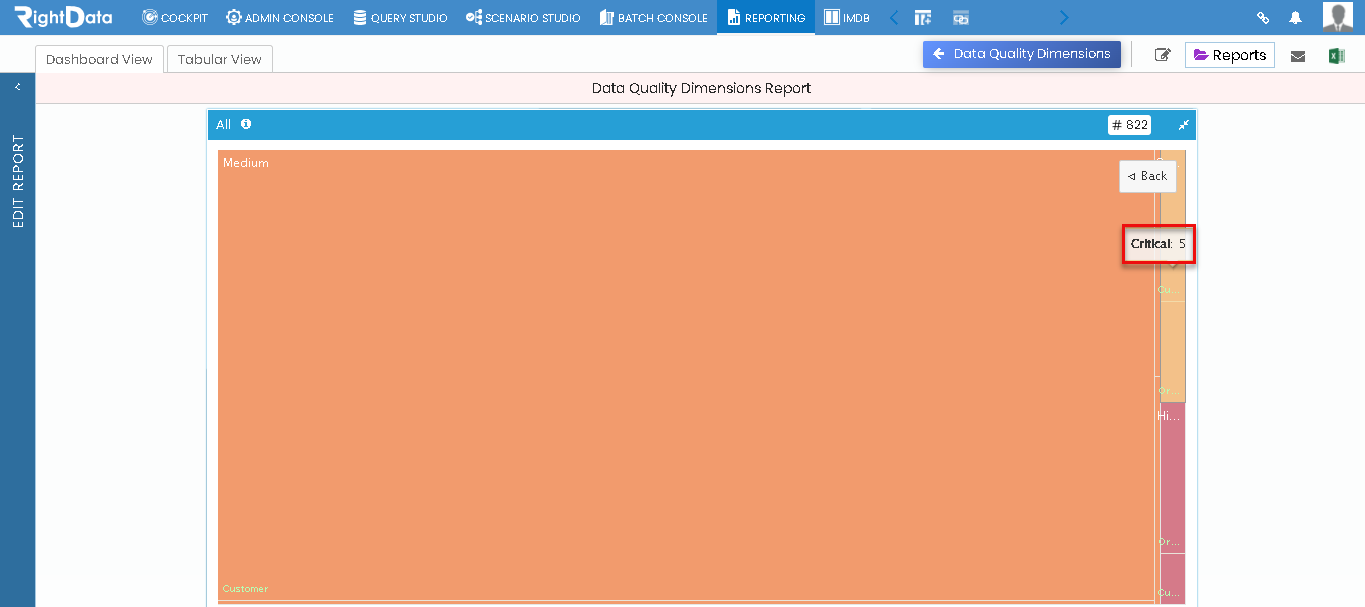This screenshot has height=607, width=1365.
Task: Click the edit report pencil icon
Action: click(x=1162, y=56)
